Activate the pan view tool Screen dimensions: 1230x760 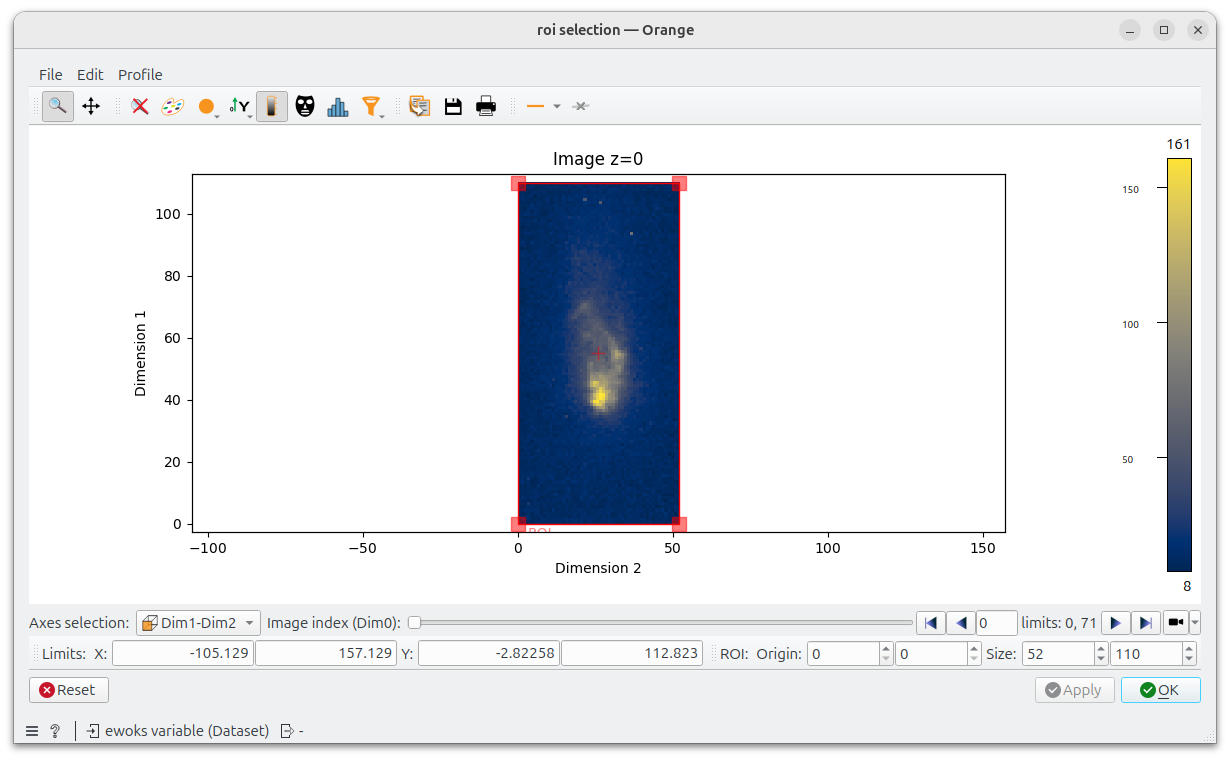91,106
